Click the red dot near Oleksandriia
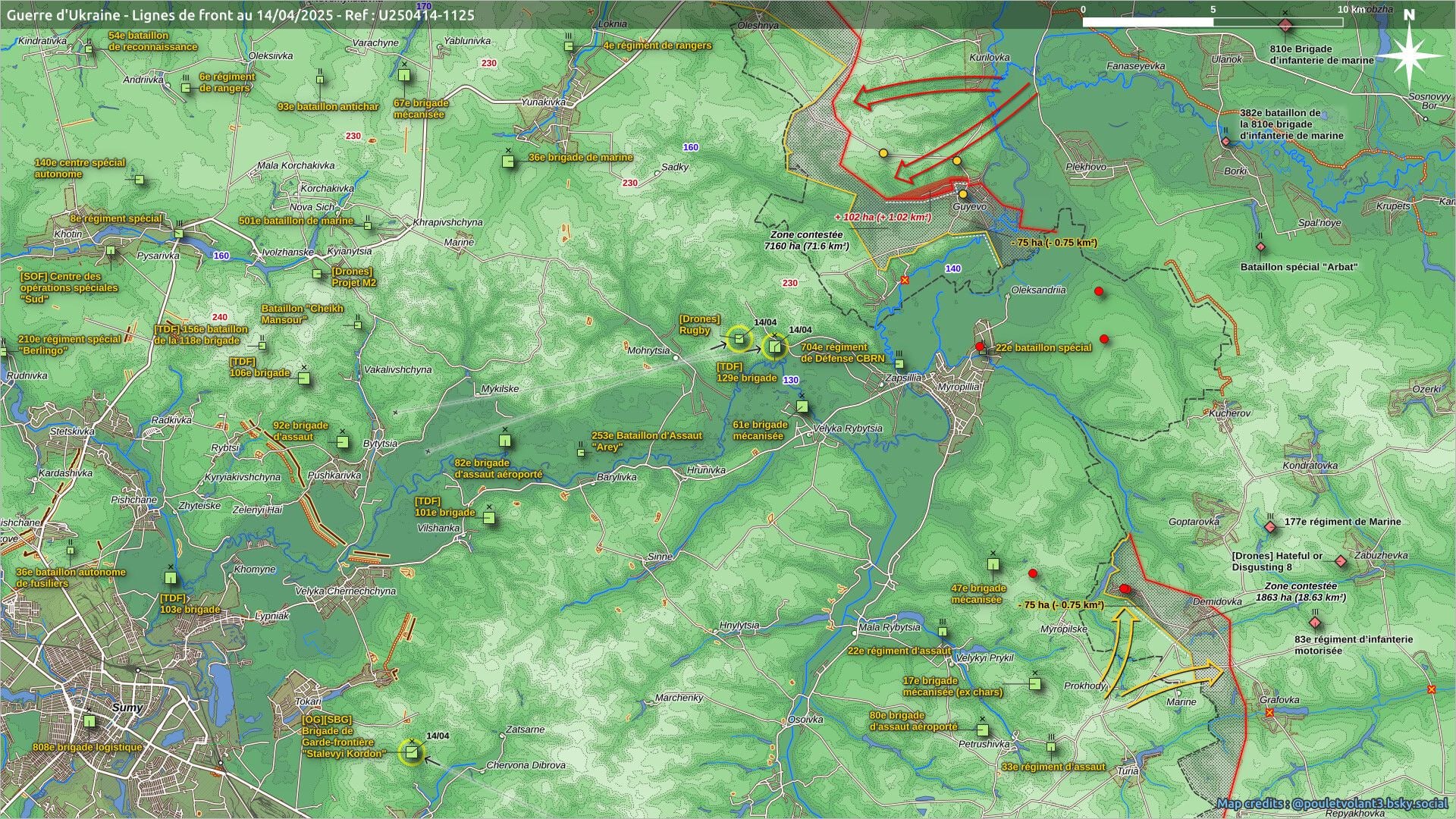The width and height of the screenshot is (1456, 819). click(1099, 291)
